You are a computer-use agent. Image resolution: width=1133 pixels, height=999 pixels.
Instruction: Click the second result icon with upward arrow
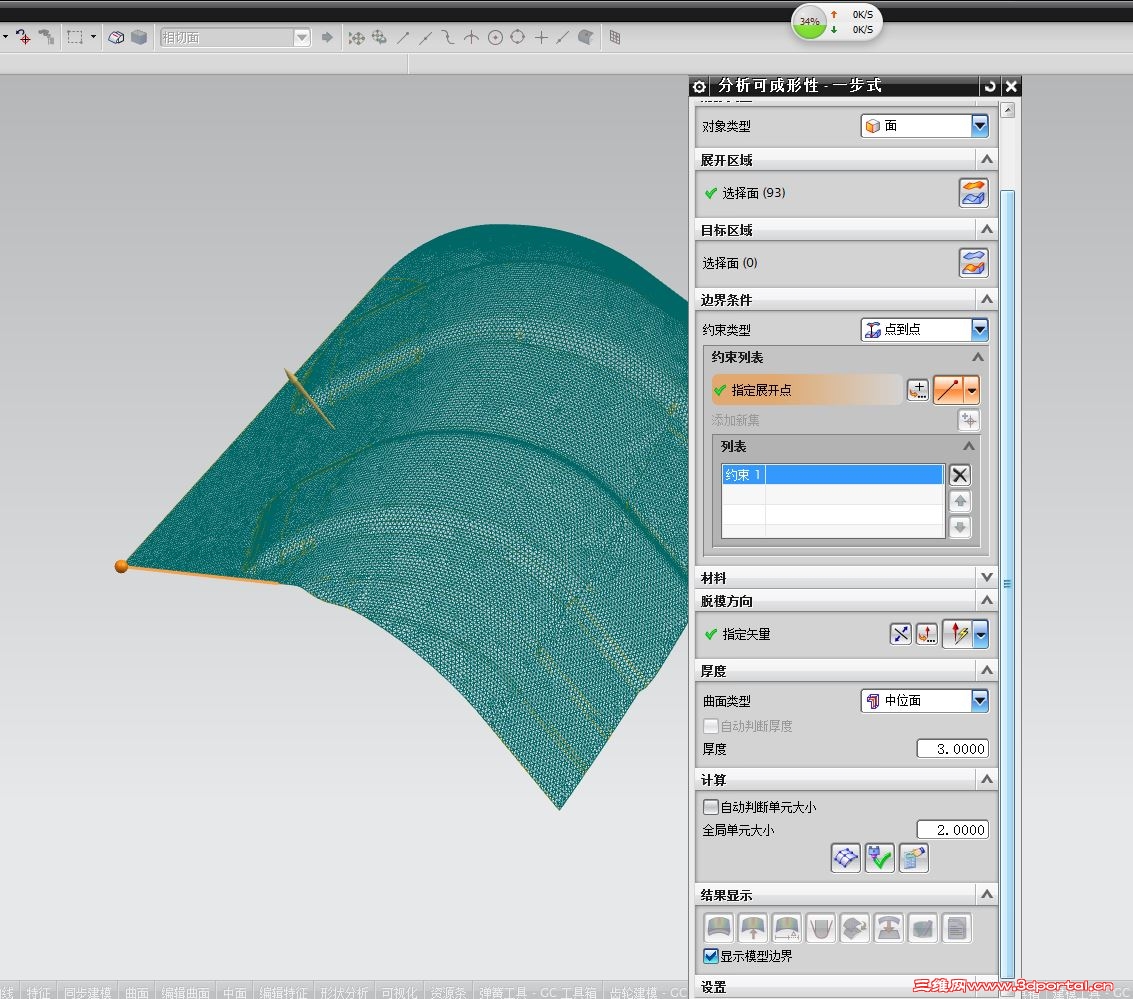tap(752, 928)
